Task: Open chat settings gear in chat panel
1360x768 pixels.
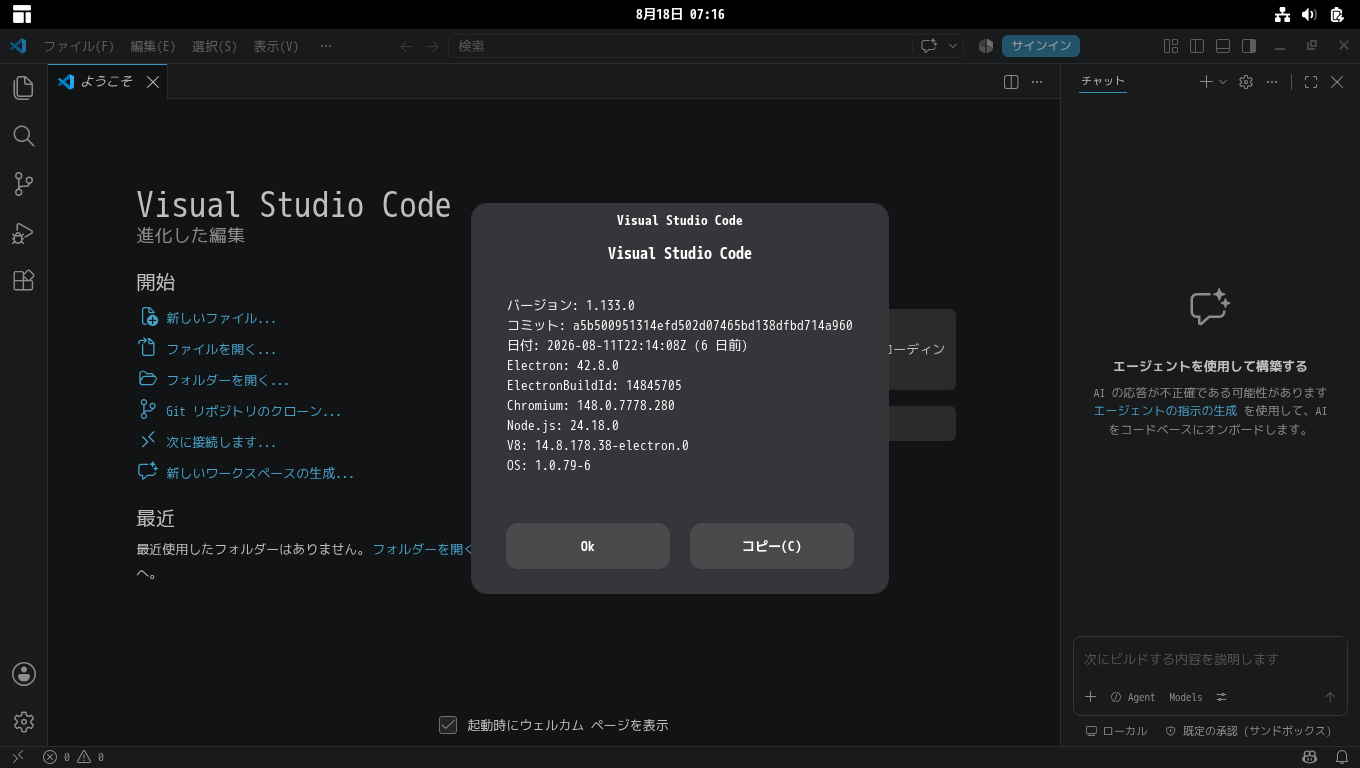Action: click(x=1246, y=82)
